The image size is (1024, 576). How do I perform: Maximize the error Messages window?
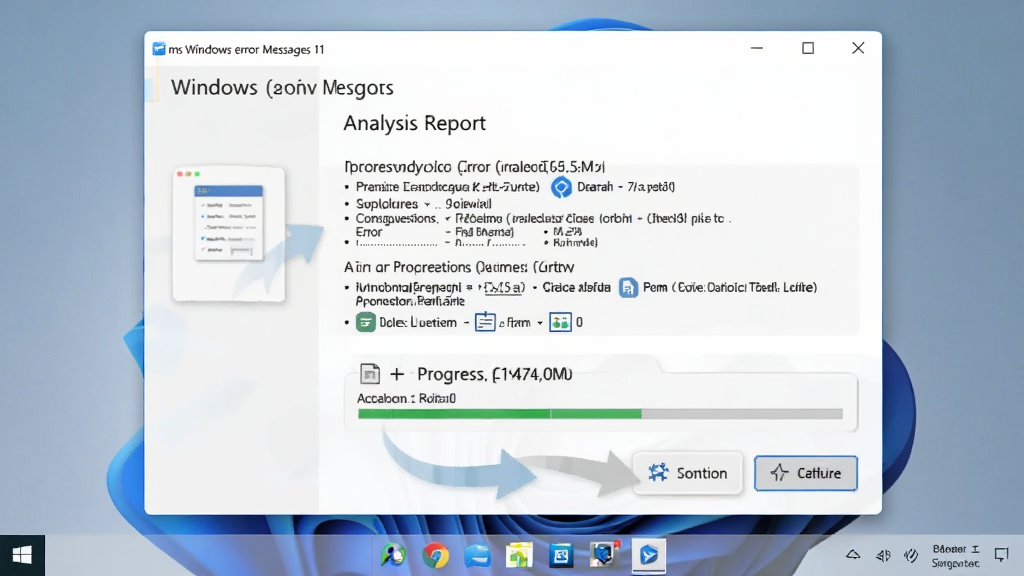click(808, 48)
